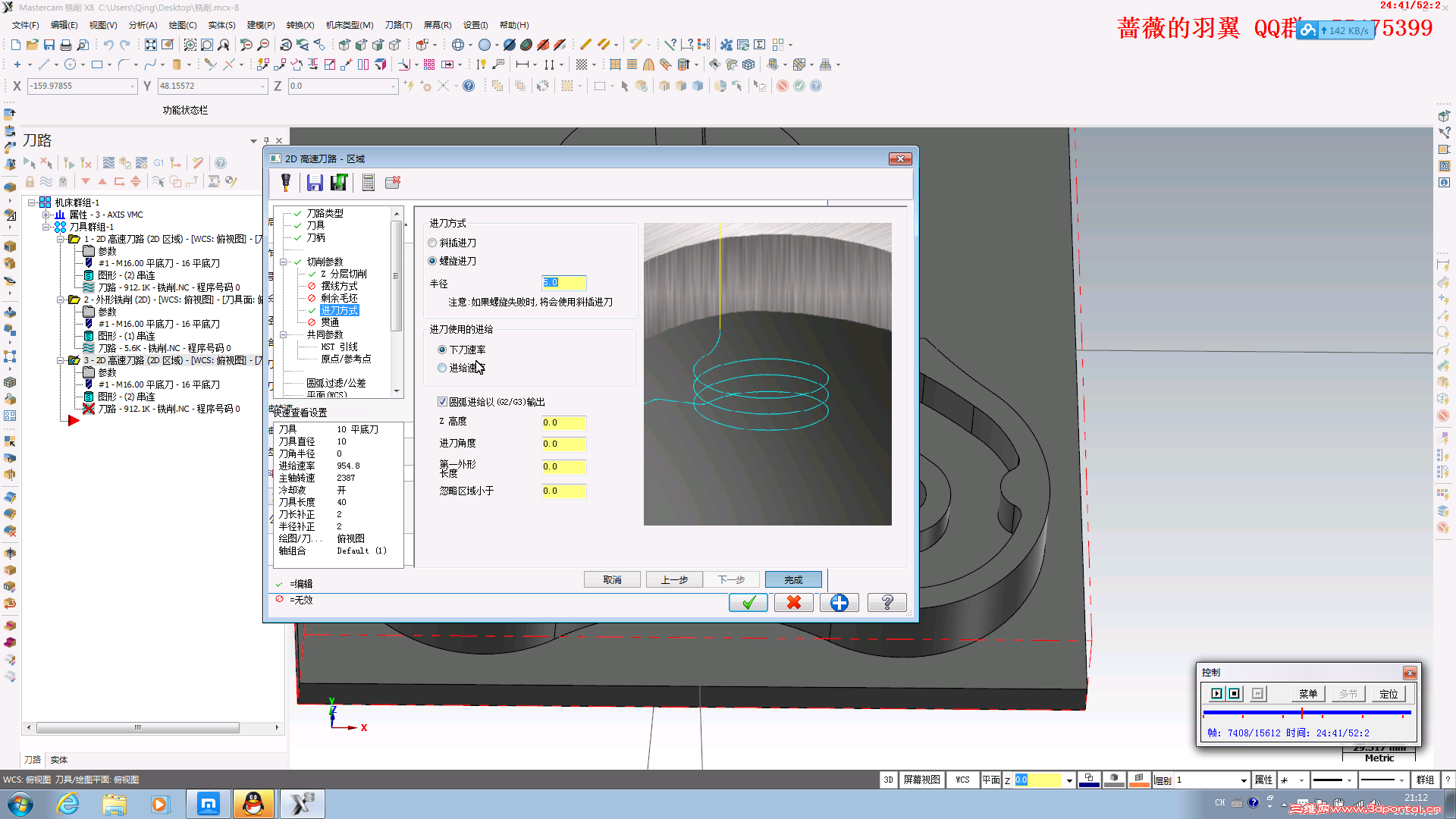Click the Fit to screen icon
Image resolution: width=1456 pixels, height=819 pixels.
click(x=151, y=45)
